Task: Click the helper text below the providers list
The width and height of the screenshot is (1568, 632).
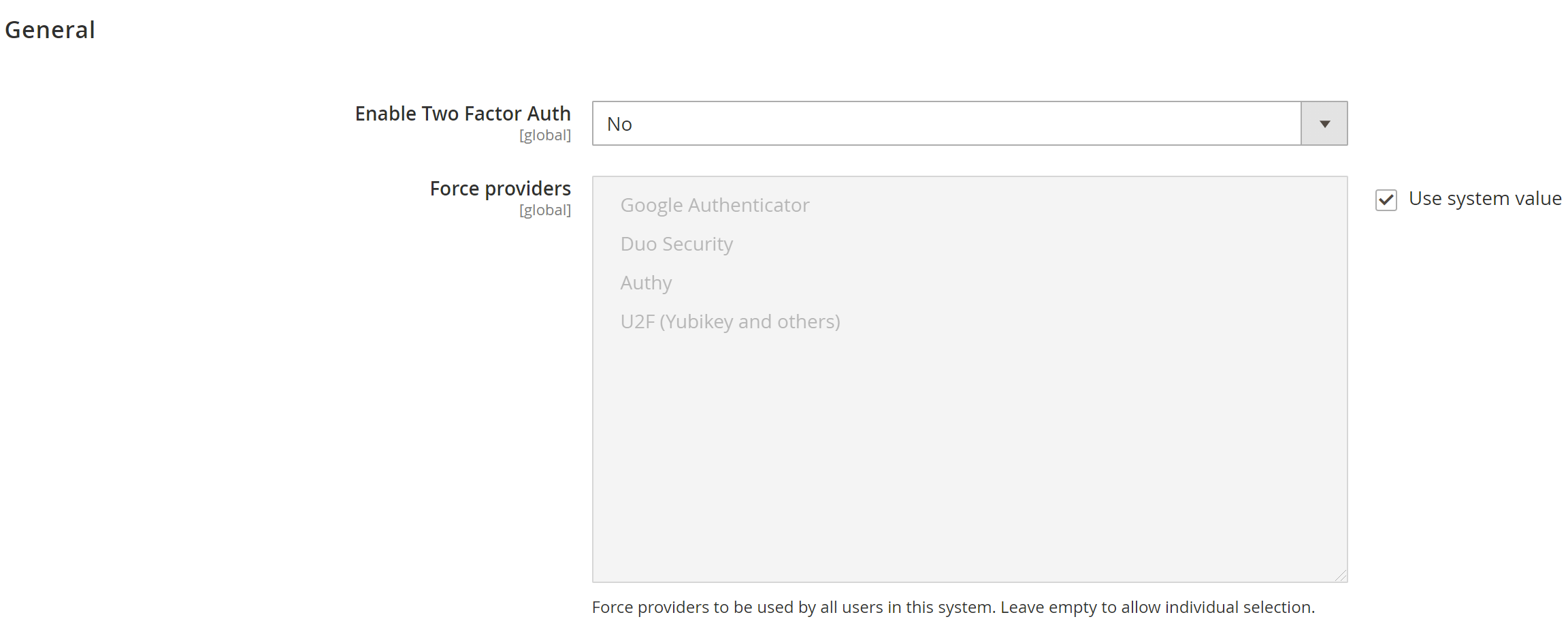Action: [953, 607]
